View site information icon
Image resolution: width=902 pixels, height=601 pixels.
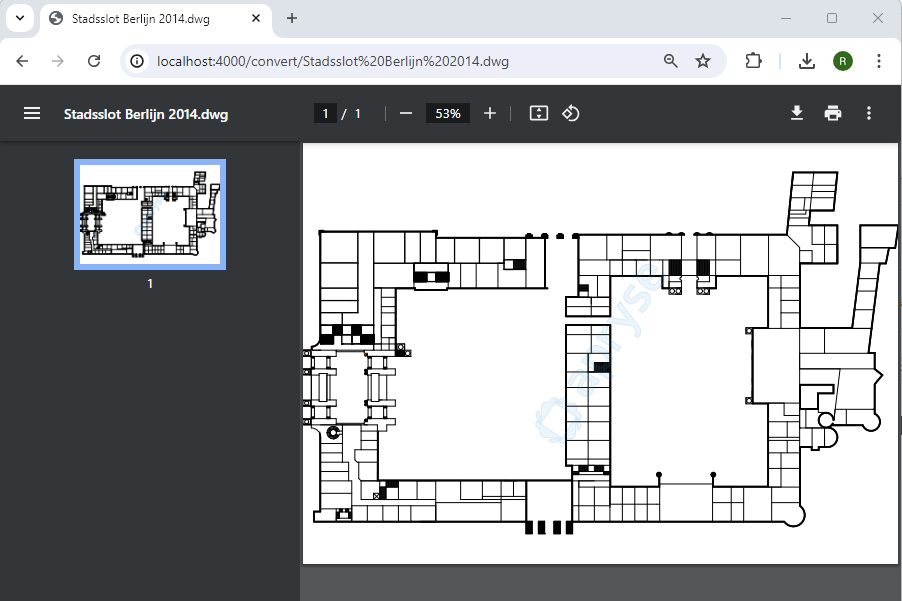(x=137, y=61)
